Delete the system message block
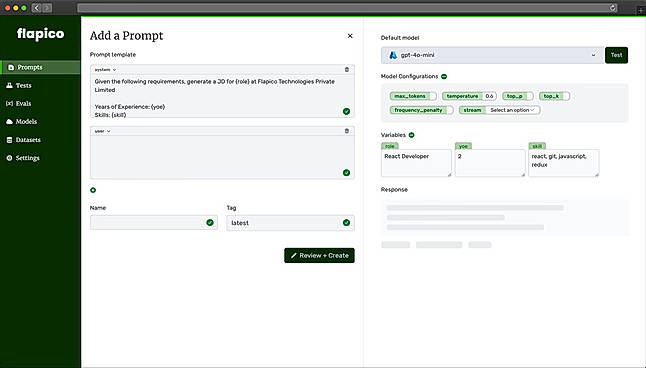 click(x=346, y=70)
